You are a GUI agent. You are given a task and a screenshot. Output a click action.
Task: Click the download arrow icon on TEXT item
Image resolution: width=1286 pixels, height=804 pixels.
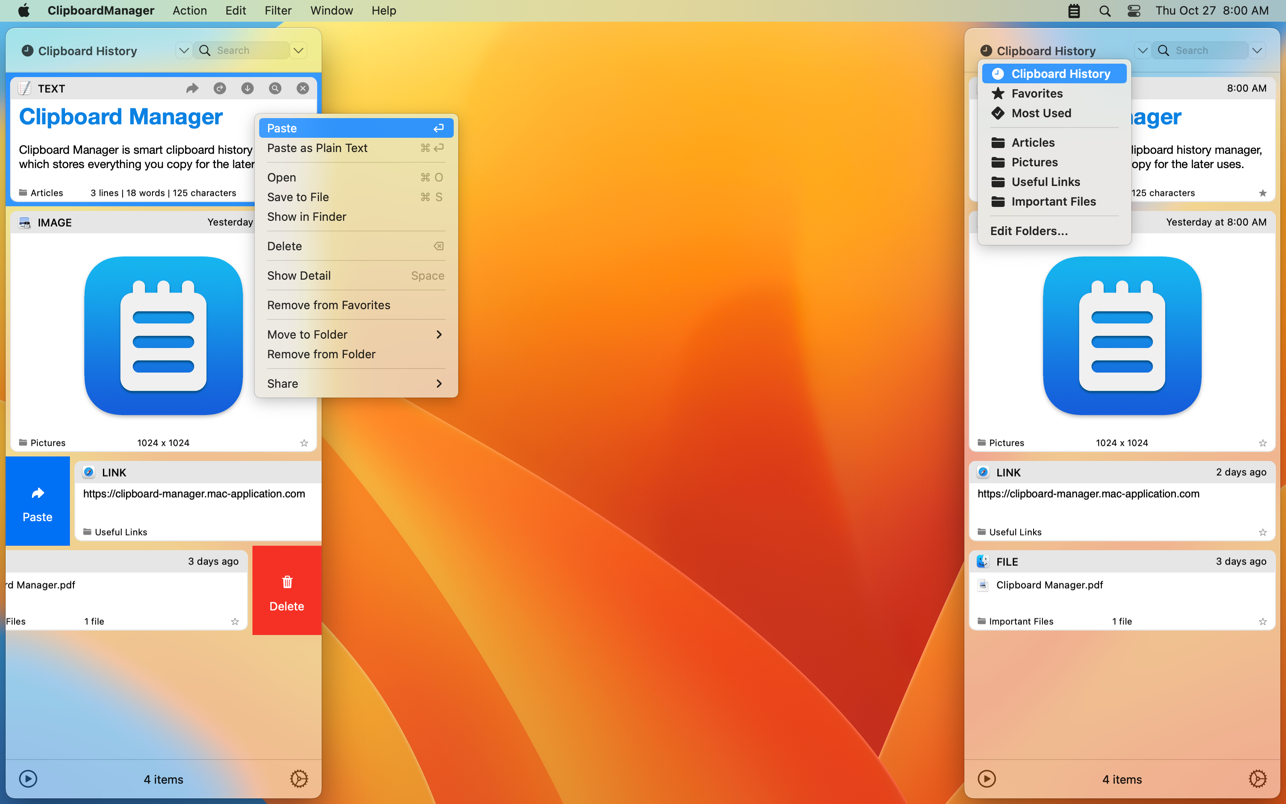(247, 89)
